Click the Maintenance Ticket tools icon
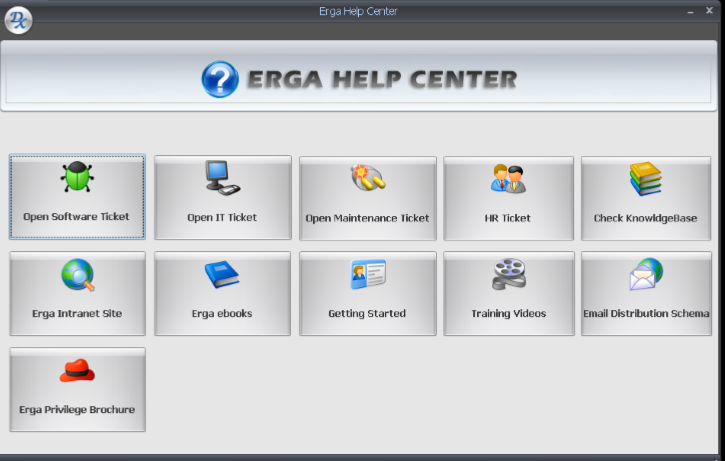725x461 pixels. 367,178
